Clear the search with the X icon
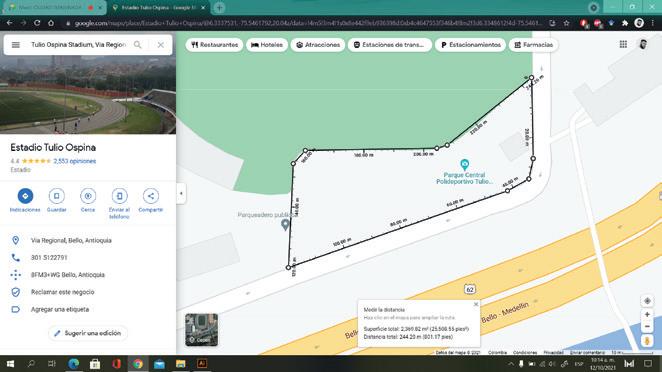 [x=160, y=45]
